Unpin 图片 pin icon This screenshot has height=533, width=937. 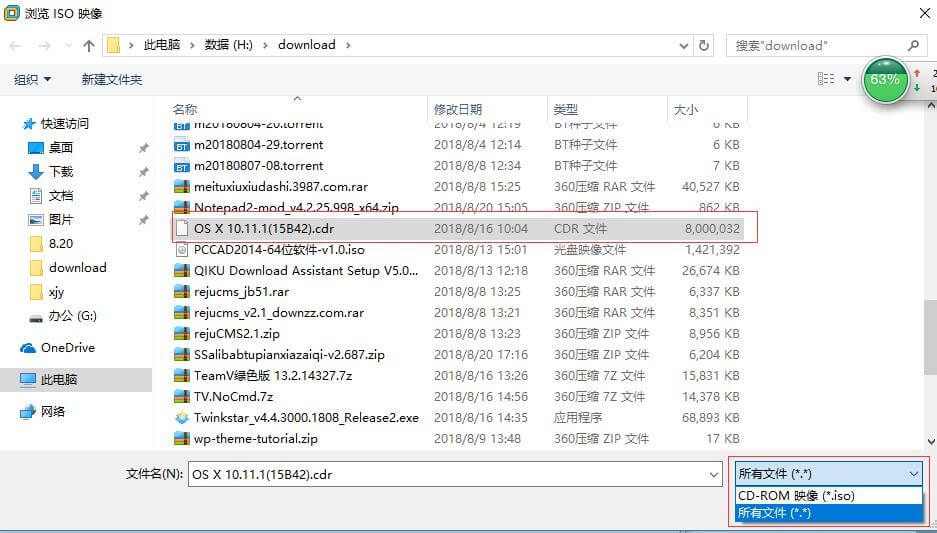coord(143,220)
